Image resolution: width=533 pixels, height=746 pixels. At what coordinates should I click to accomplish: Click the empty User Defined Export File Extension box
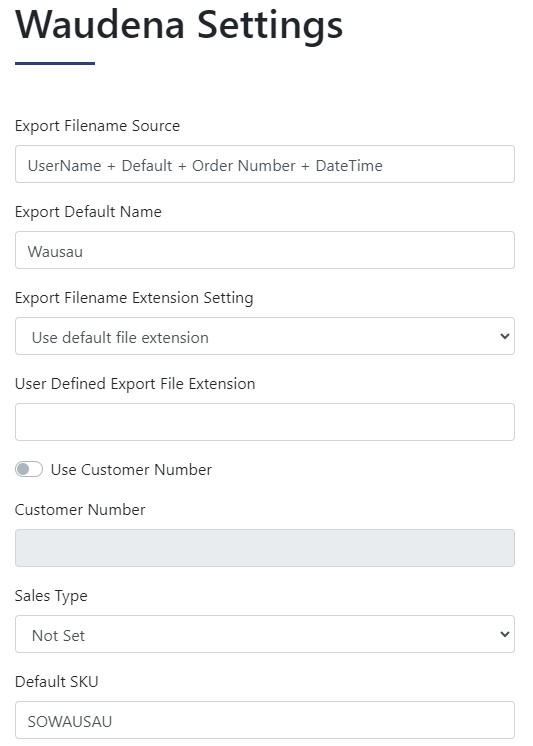click(x=265, y=422)
